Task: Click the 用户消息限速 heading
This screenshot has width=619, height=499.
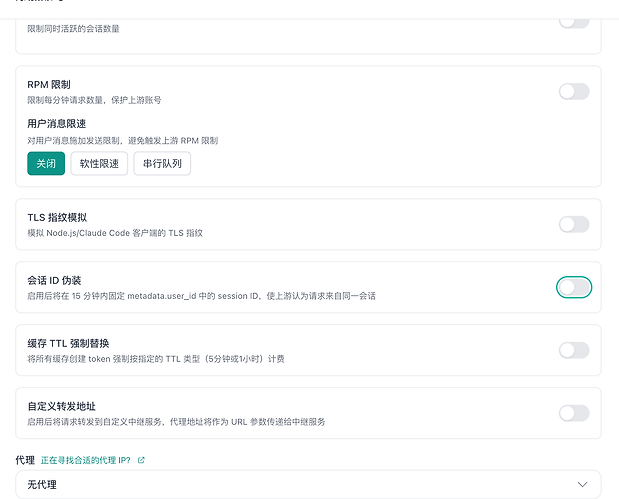Action: click(x=56, y=124)
